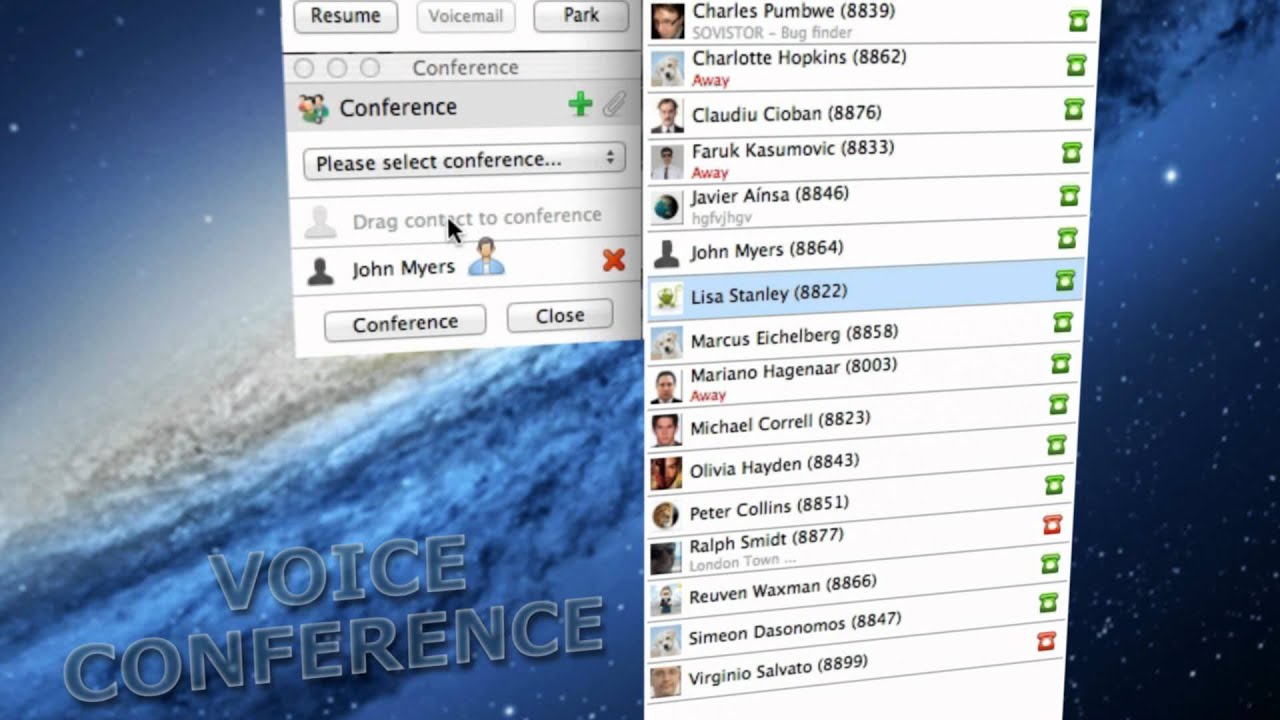The width and height of the screenshot is (1280, 720).
Task: Call Peter Collins using green phone icon
Action: [1054, 484]
